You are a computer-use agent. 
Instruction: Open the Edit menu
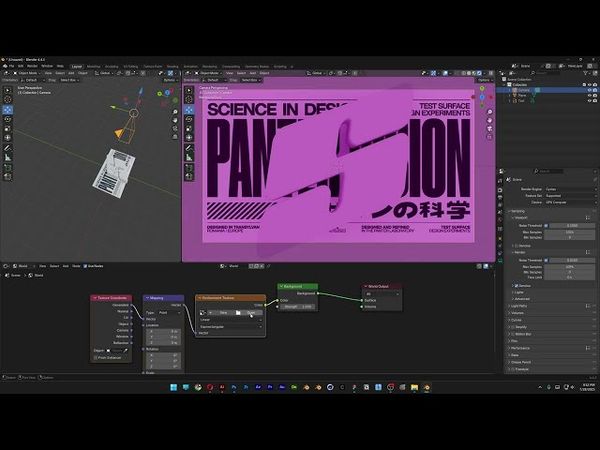pyautogui.click(x=20, y=66)
